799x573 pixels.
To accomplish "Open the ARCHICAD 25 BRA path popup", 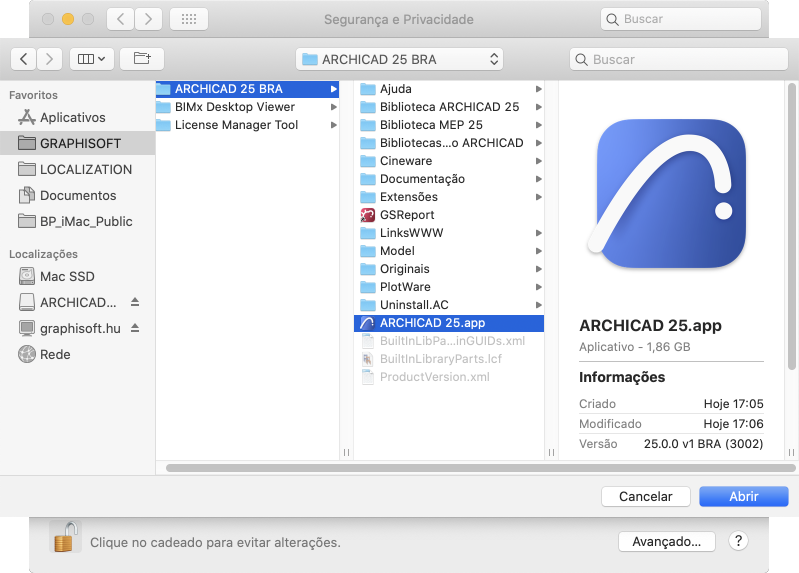I will point(399,59).
